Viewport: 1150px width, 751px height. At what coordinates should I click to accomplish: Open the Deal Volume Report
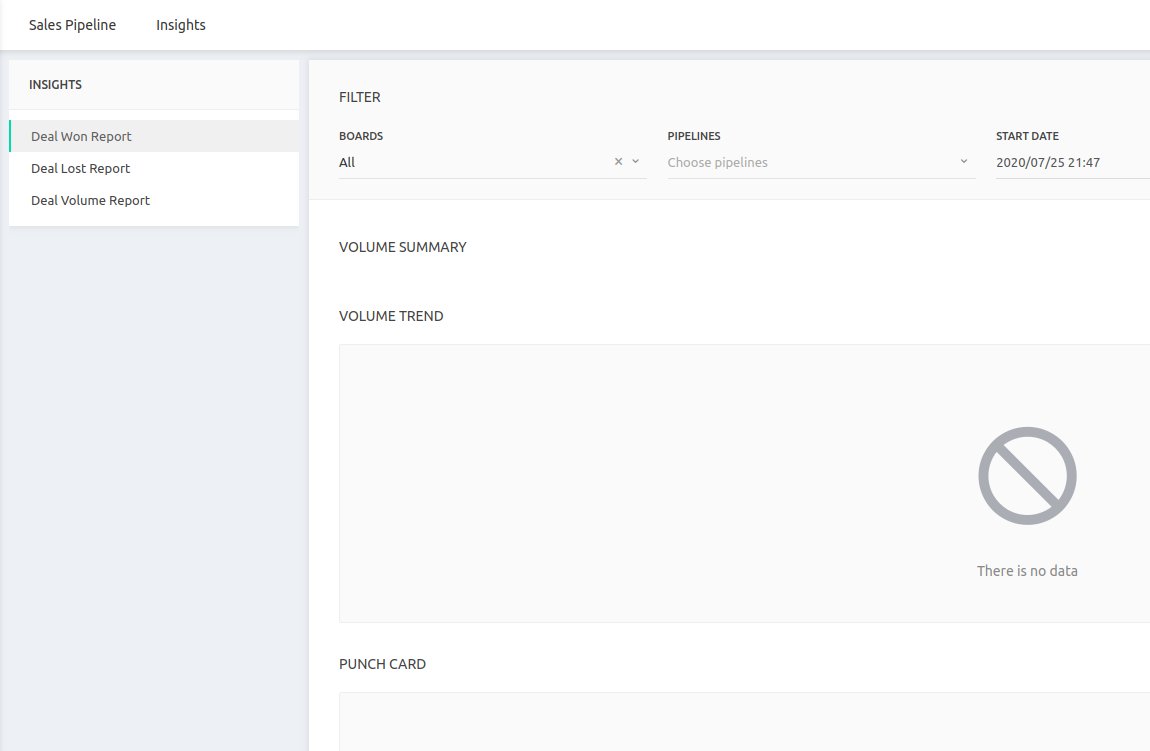[x=90, y=200]
